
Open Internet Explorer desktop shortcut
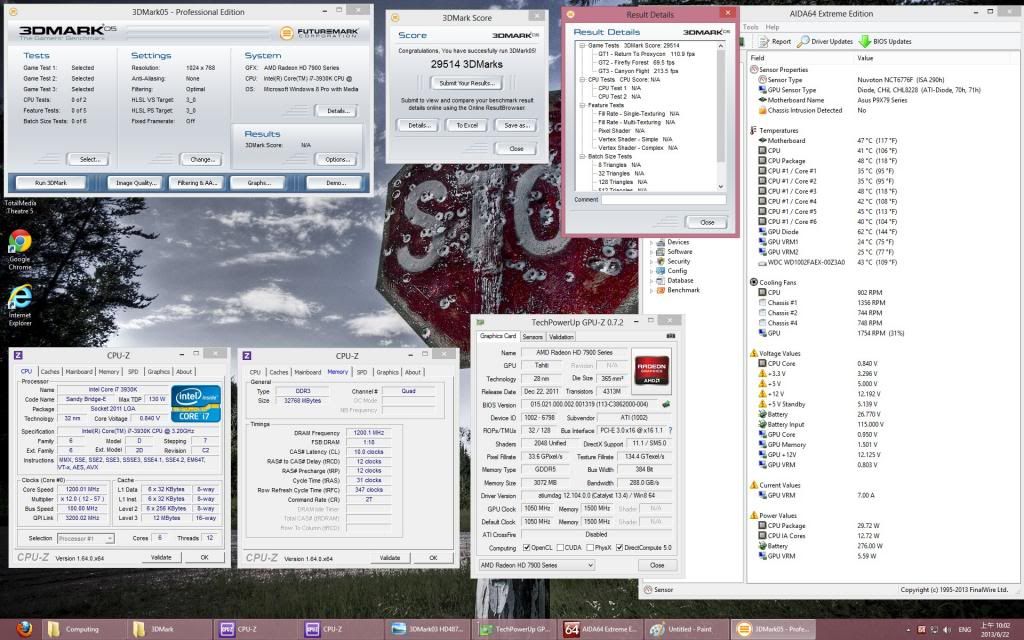point(20,305)
